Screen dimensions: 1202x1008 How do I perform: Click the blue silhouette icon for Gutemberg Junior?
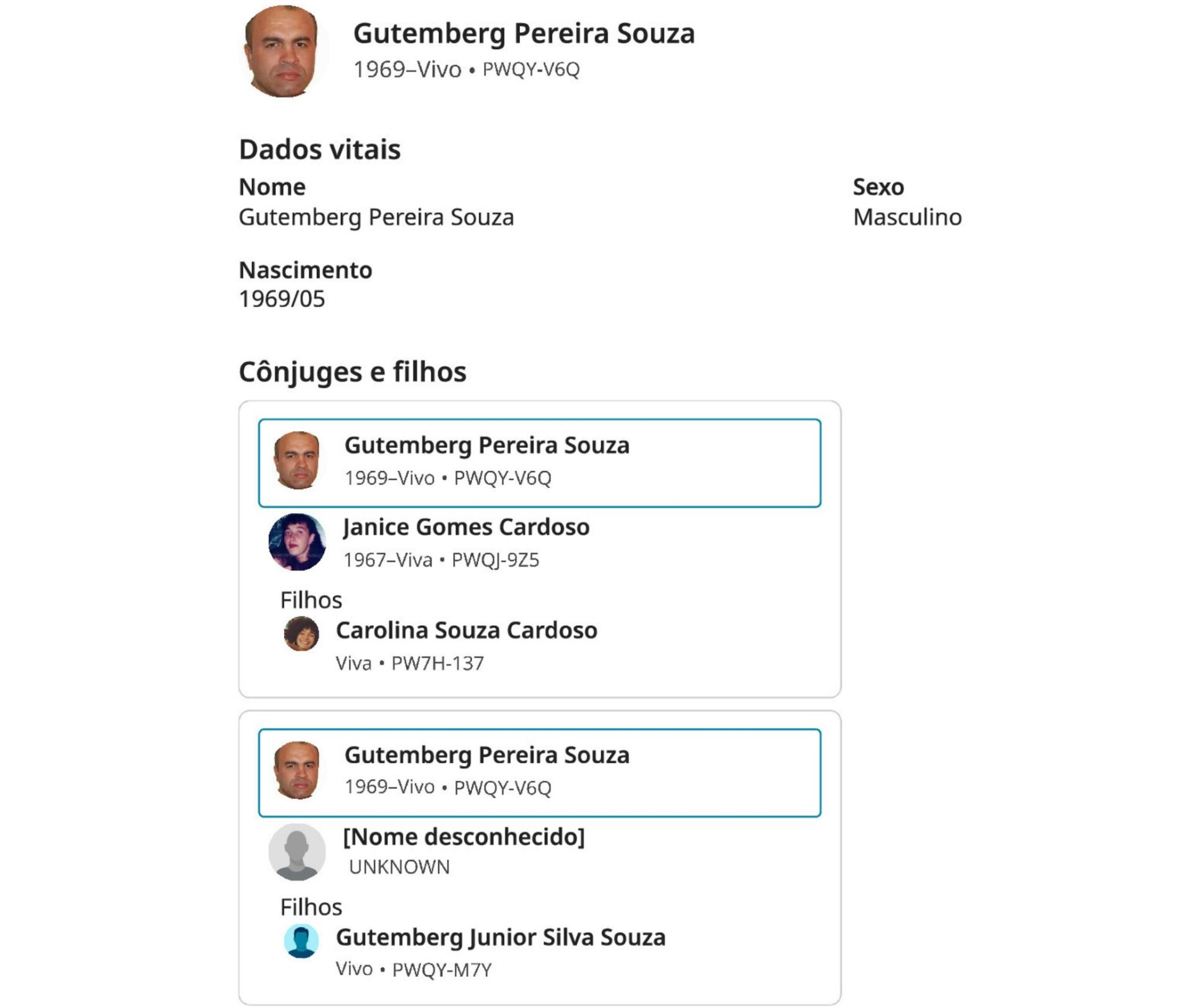coord(301,940)
